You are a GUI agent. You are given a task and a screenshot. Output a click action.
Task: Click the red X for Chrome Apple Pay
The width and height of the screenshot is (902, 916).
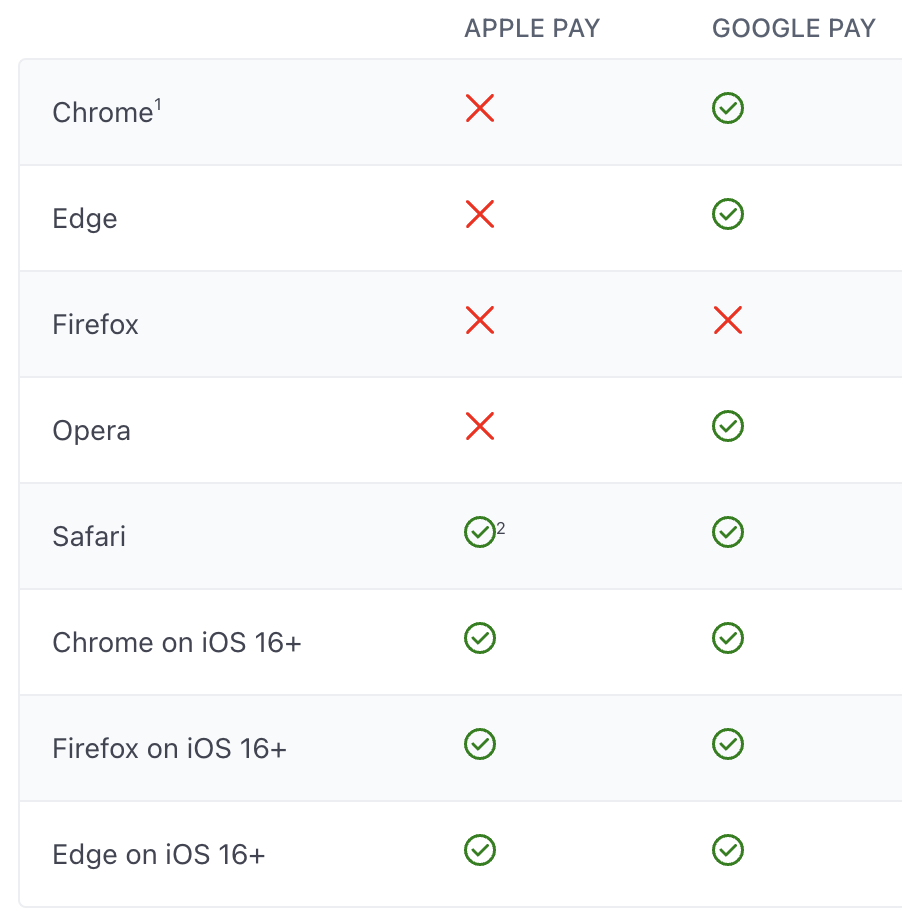(480, 108)
